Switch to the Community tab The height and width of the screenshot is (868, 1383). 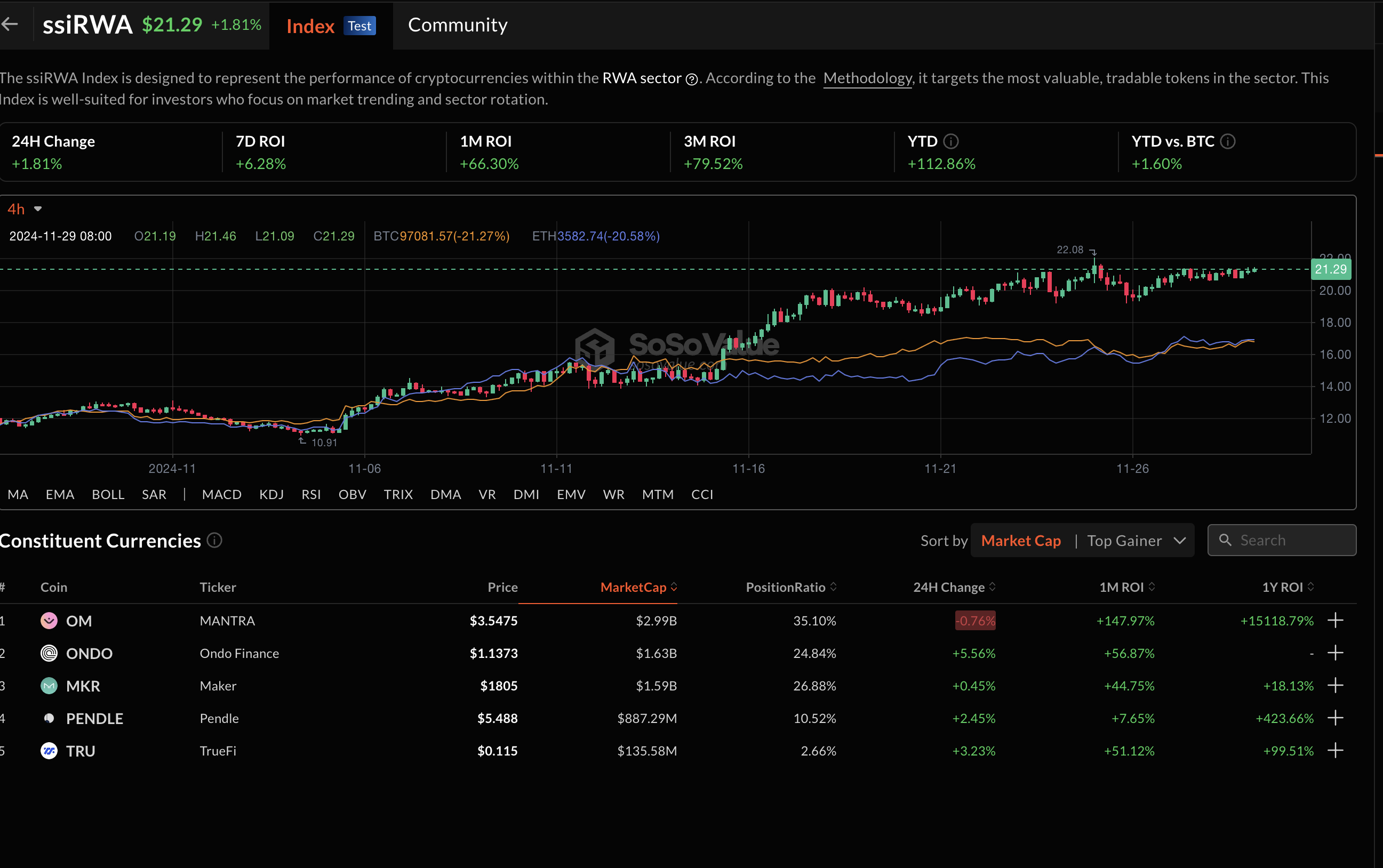click(457, 25)
